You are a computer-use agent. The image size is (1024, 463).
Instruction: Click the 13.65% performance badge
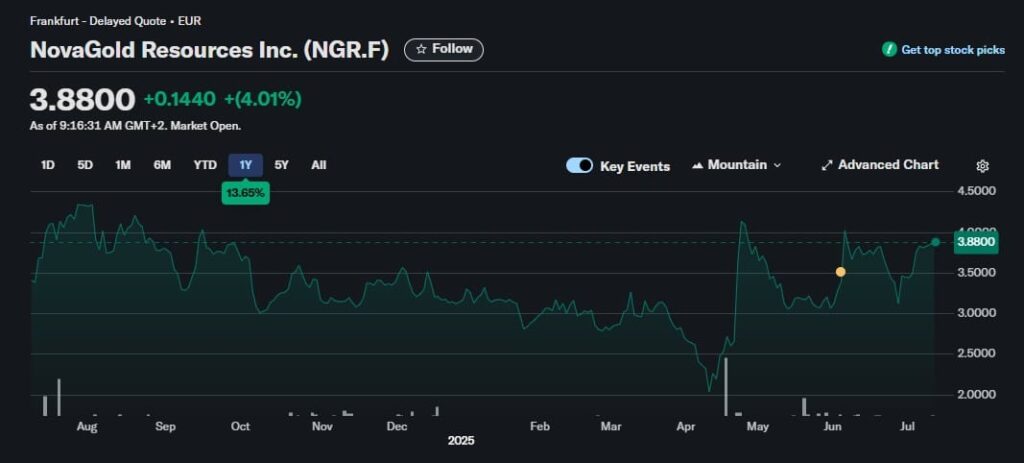tap(246, 194)
